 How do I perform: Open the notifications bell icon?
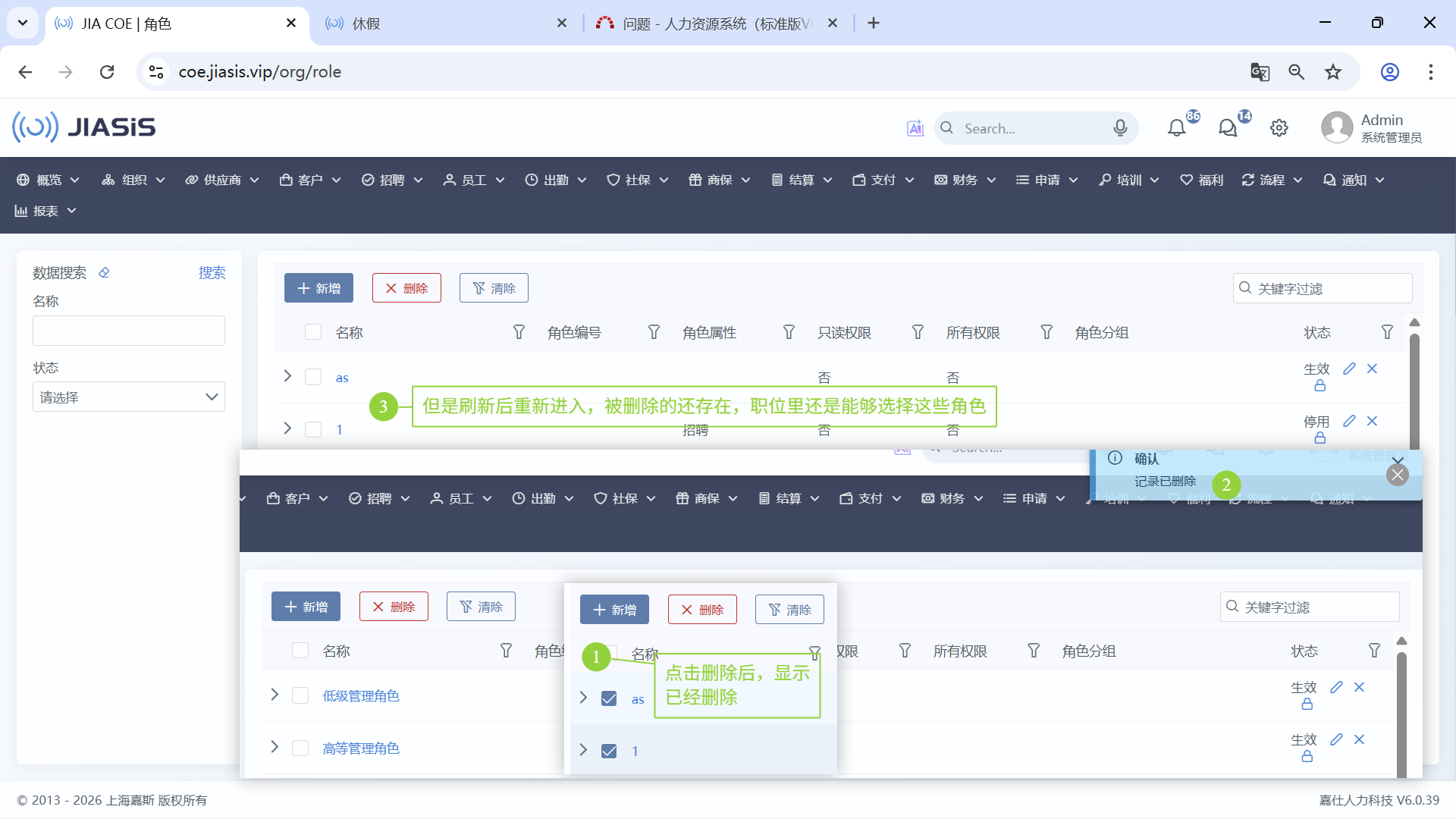[x=1176, y=128]
